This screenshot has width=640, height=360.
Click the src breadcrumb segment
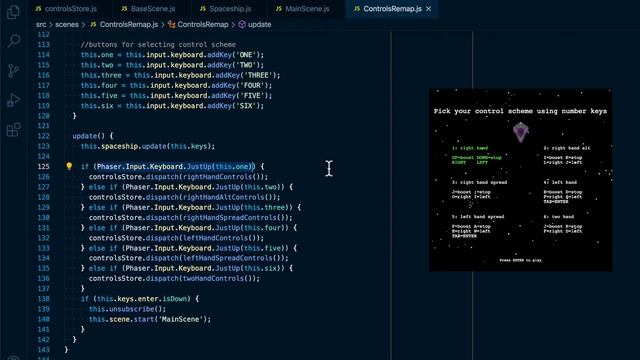click(x=41, y=24)
